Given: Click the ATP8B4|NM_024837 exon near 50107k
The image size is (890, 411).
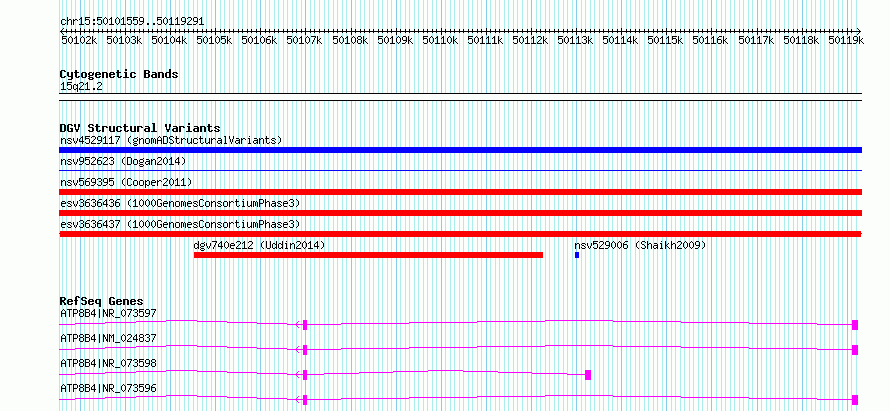Looking at the screenshot, I should click(305, 350).
